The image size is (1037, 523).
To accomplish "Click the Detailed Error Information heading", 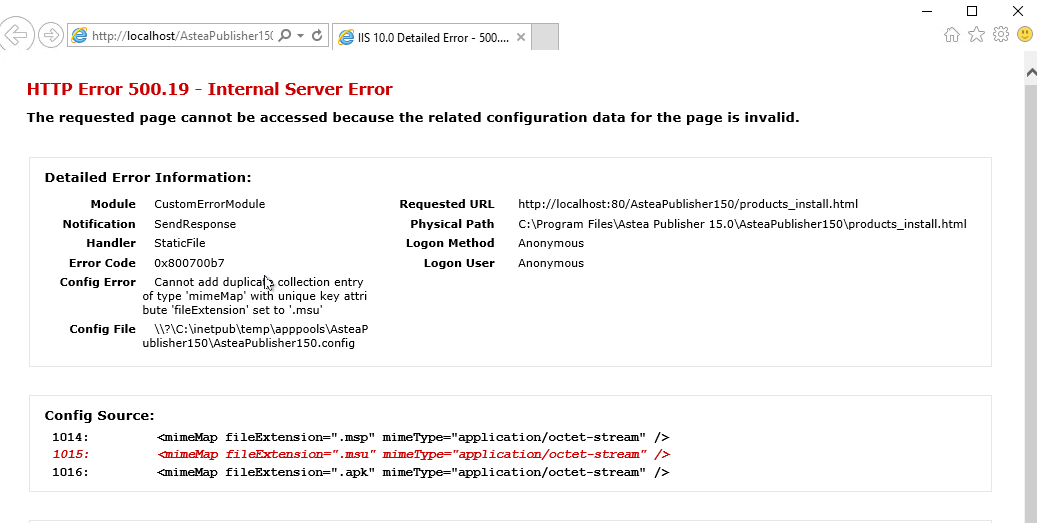I will pyautogui.click(x=148, y=177).
